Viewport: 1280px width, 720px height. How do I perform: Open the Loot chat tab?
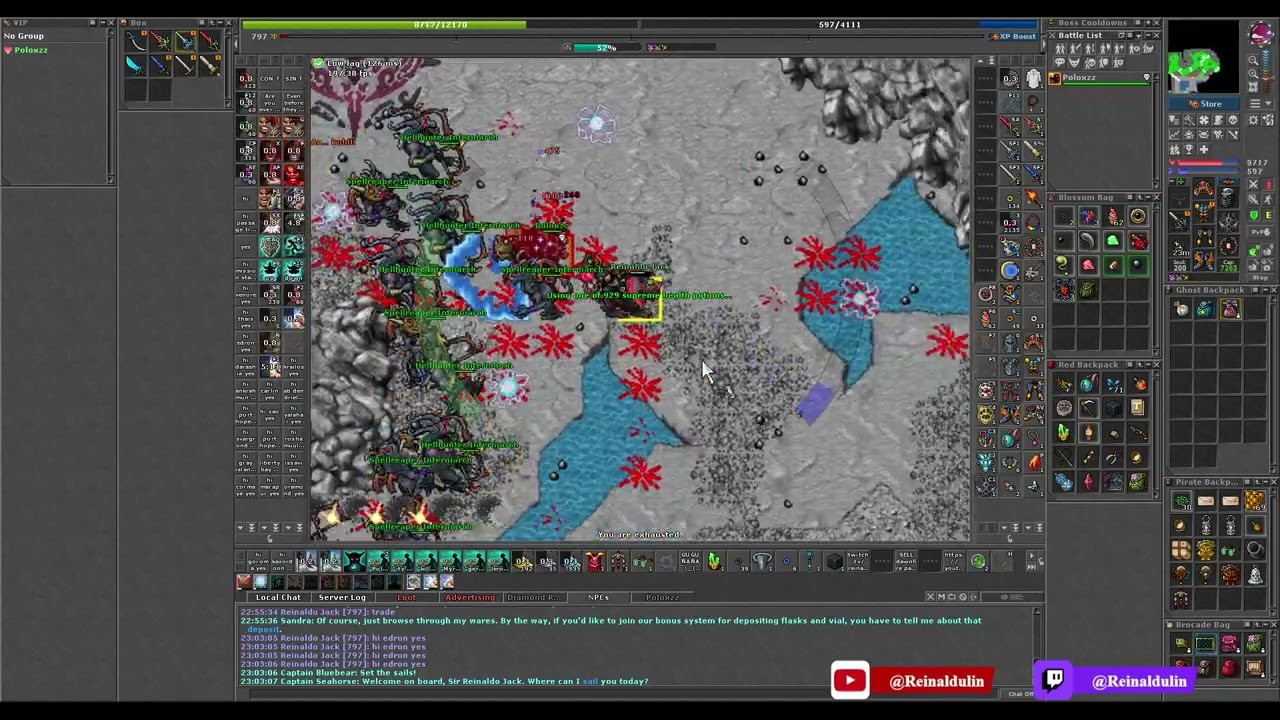click(x=407, y=597)
